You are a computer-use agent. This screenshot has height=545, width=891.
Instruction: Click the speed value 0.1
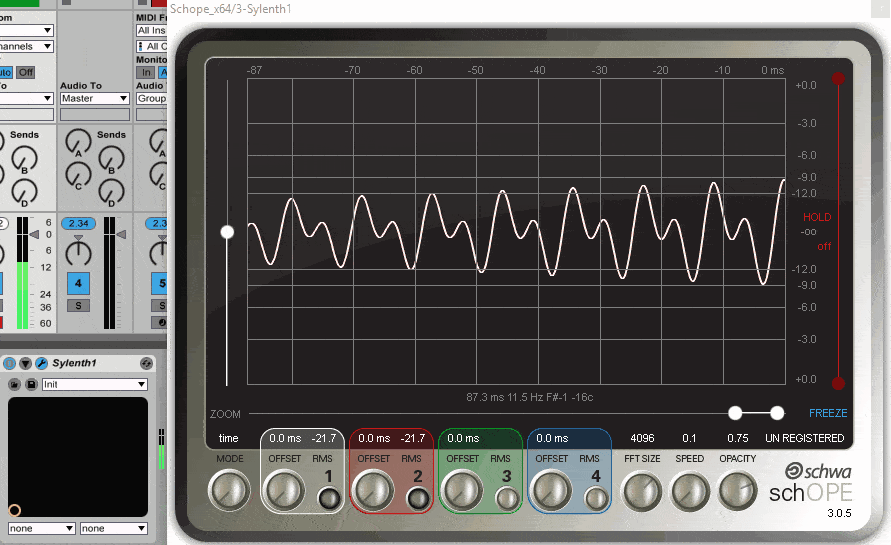pyautogui.click(x=689, y=438)
